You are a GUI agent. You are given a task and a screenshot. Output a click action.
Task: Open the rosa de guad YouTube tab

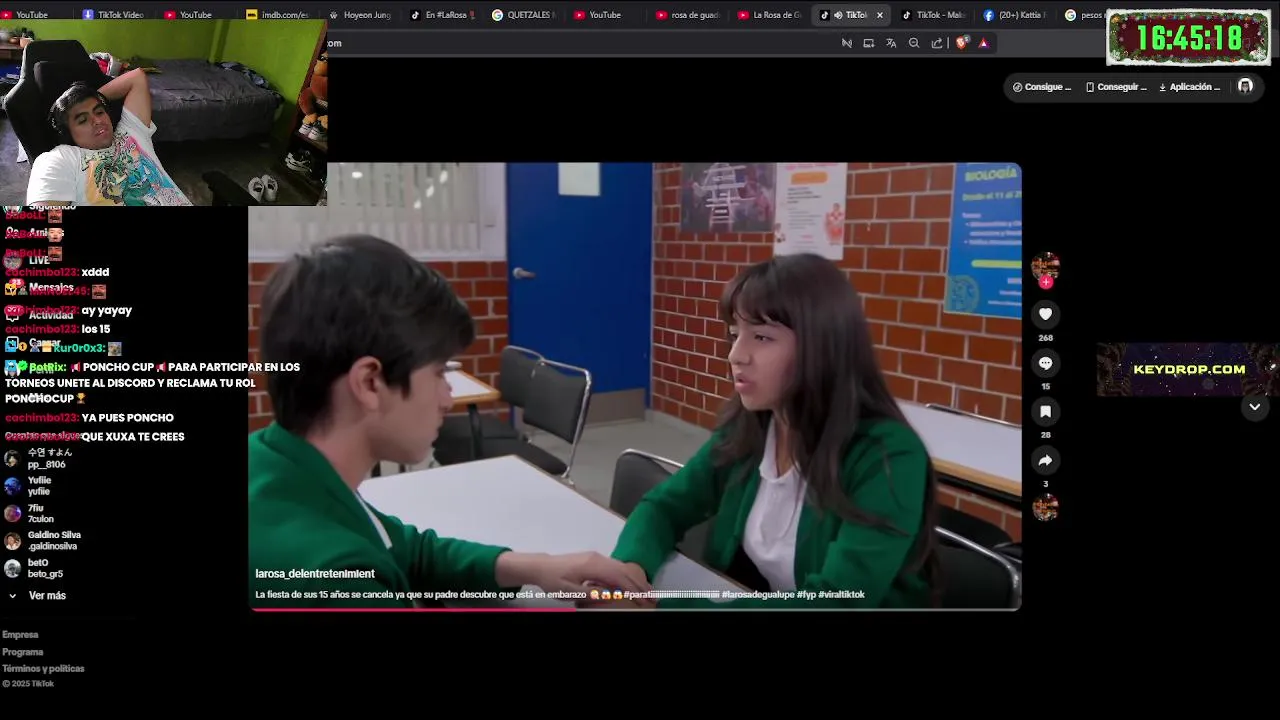tap(687, 15)
